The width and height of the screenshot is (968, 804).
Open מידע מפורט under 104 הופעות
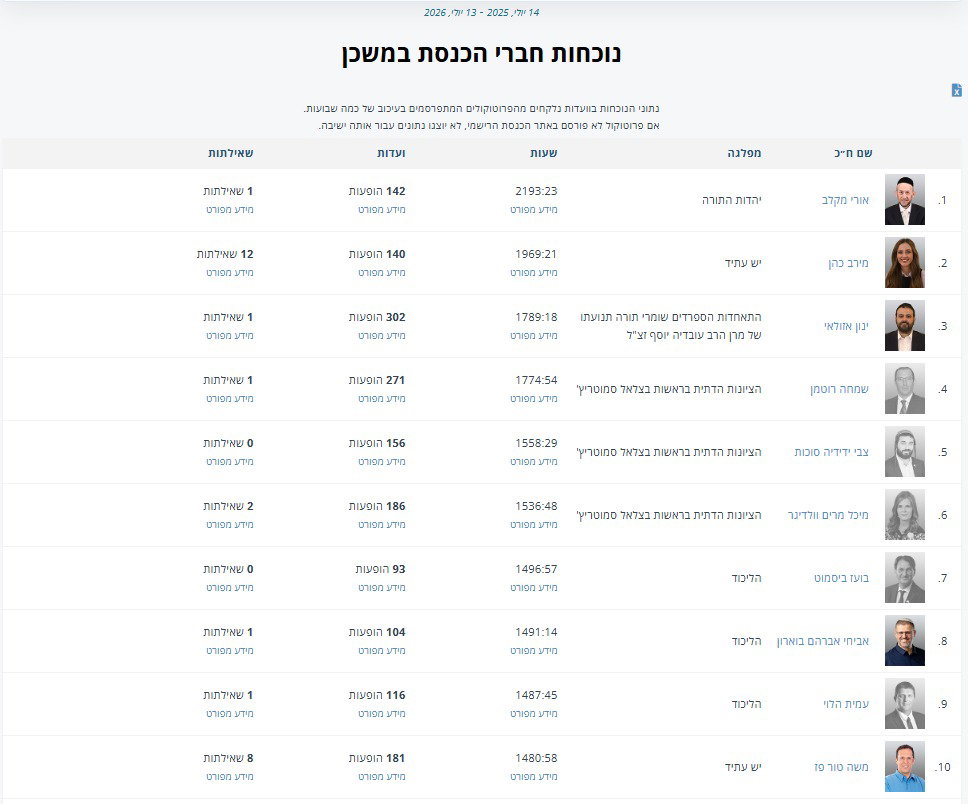382,651
